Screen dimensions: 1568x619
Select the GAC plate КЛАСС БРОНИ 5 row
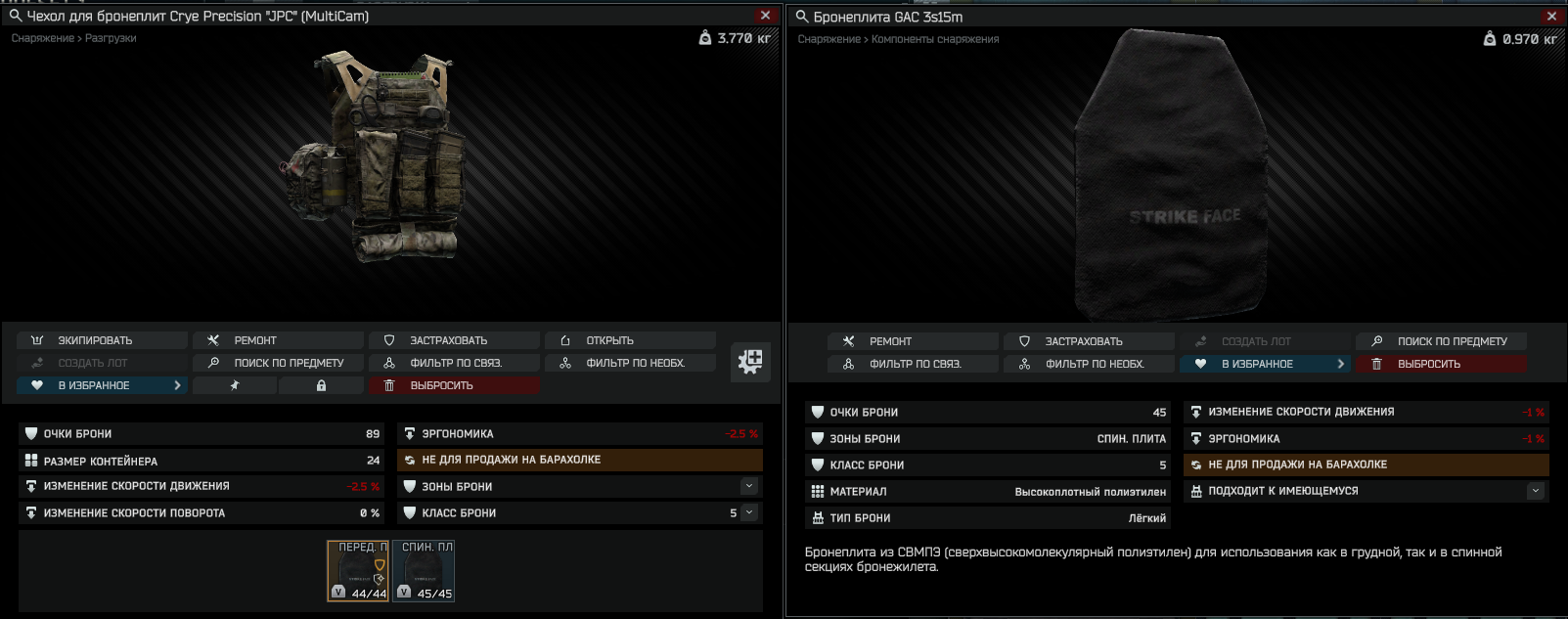click(988, 464)
